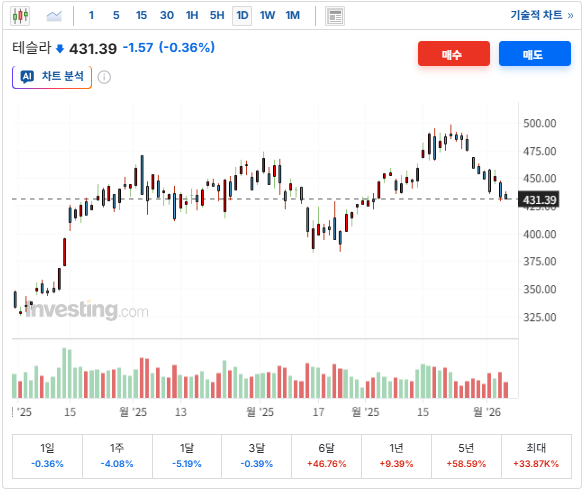Click the 475.00 price axis label
The image size is (583, 491).
pos(539,151)
